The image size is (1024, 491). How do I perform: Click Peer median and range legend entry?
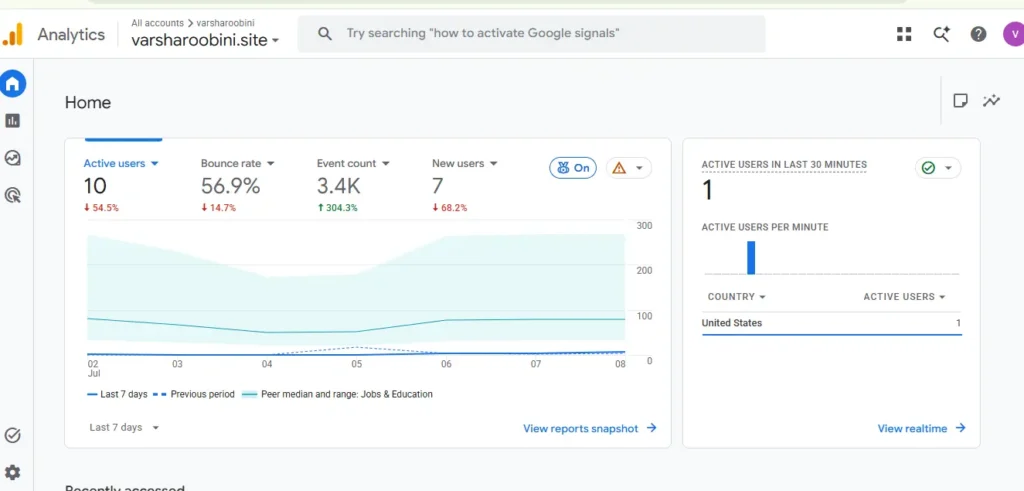pyautogui.click(x=337, y=394)
